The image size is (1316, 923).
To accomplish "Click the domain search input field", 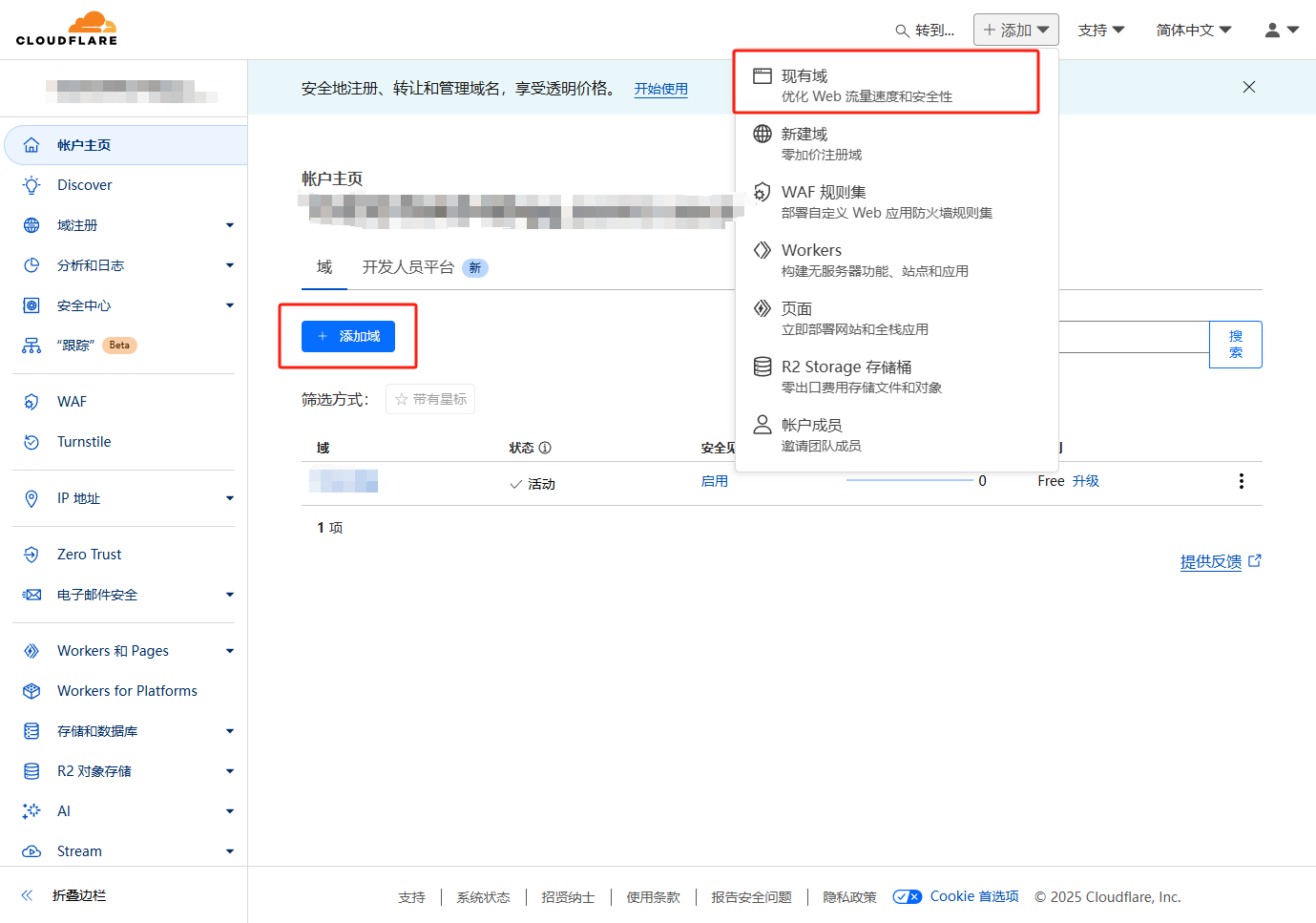I will [x=1134, y=337].
